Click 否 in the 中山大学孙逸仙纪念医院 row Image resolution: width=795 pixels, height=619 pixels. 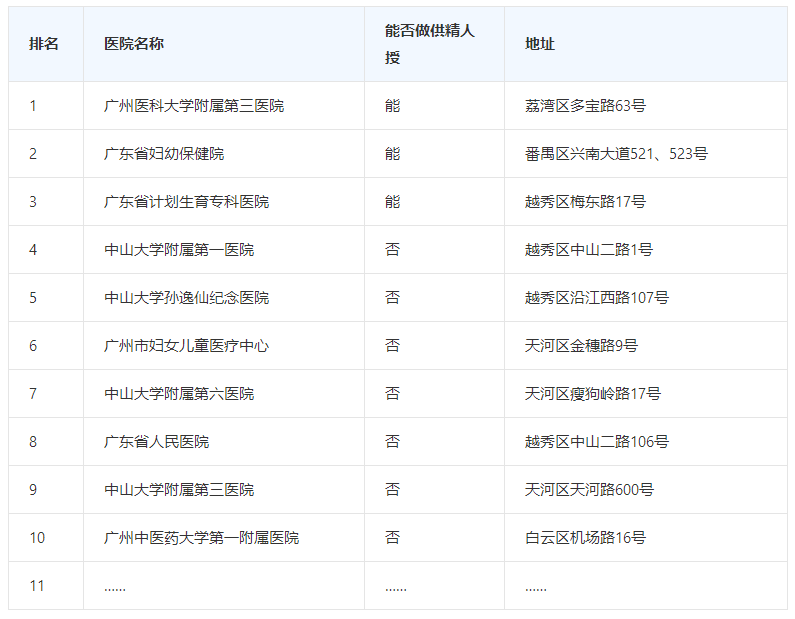(392, 298)
